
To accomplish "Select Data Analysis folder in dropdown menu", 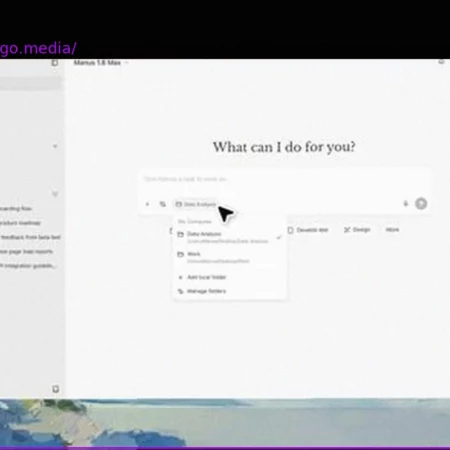I will coord(229,237).
